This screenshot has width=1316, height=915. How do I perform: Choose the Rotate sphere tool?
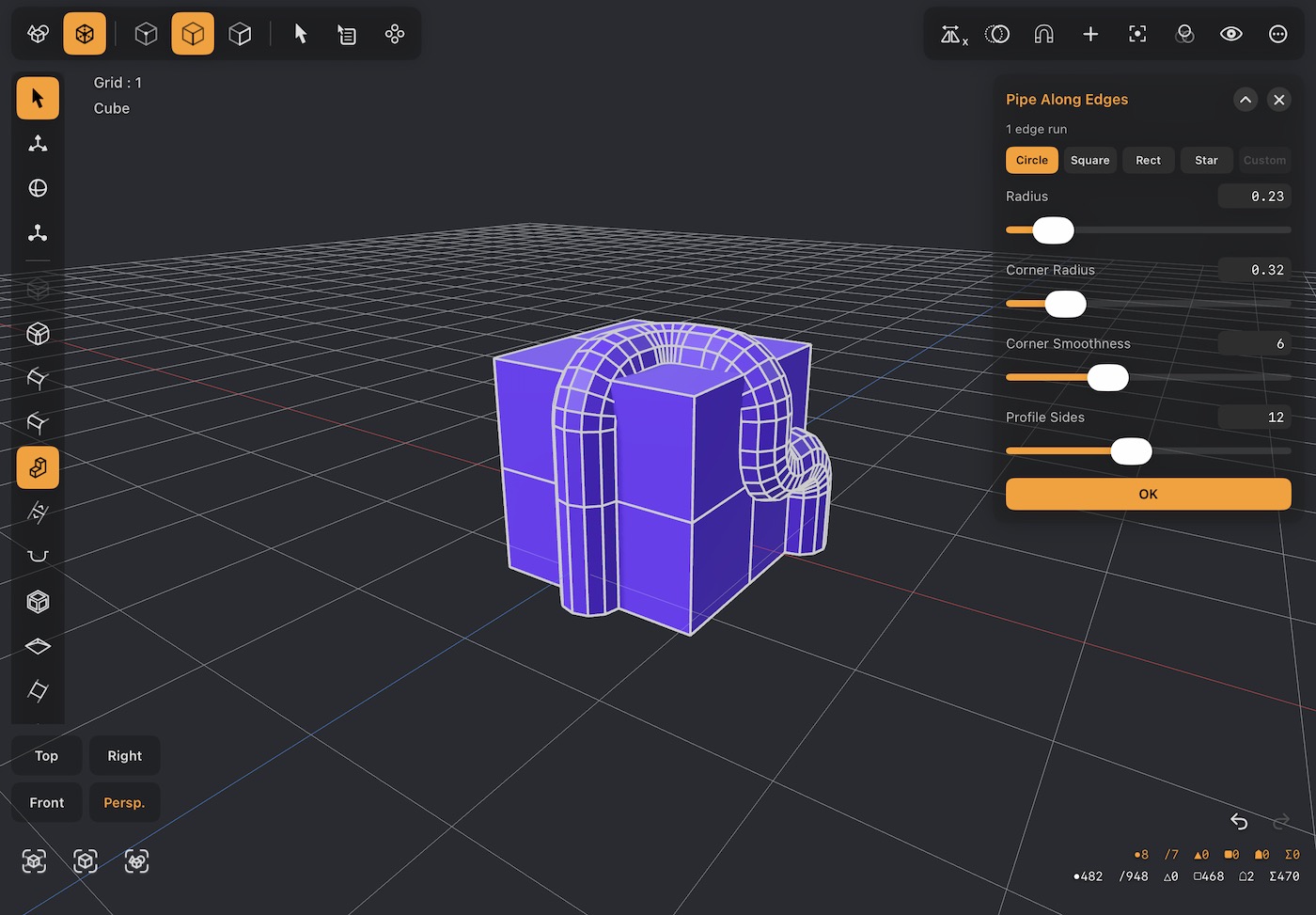click(38, 188)
